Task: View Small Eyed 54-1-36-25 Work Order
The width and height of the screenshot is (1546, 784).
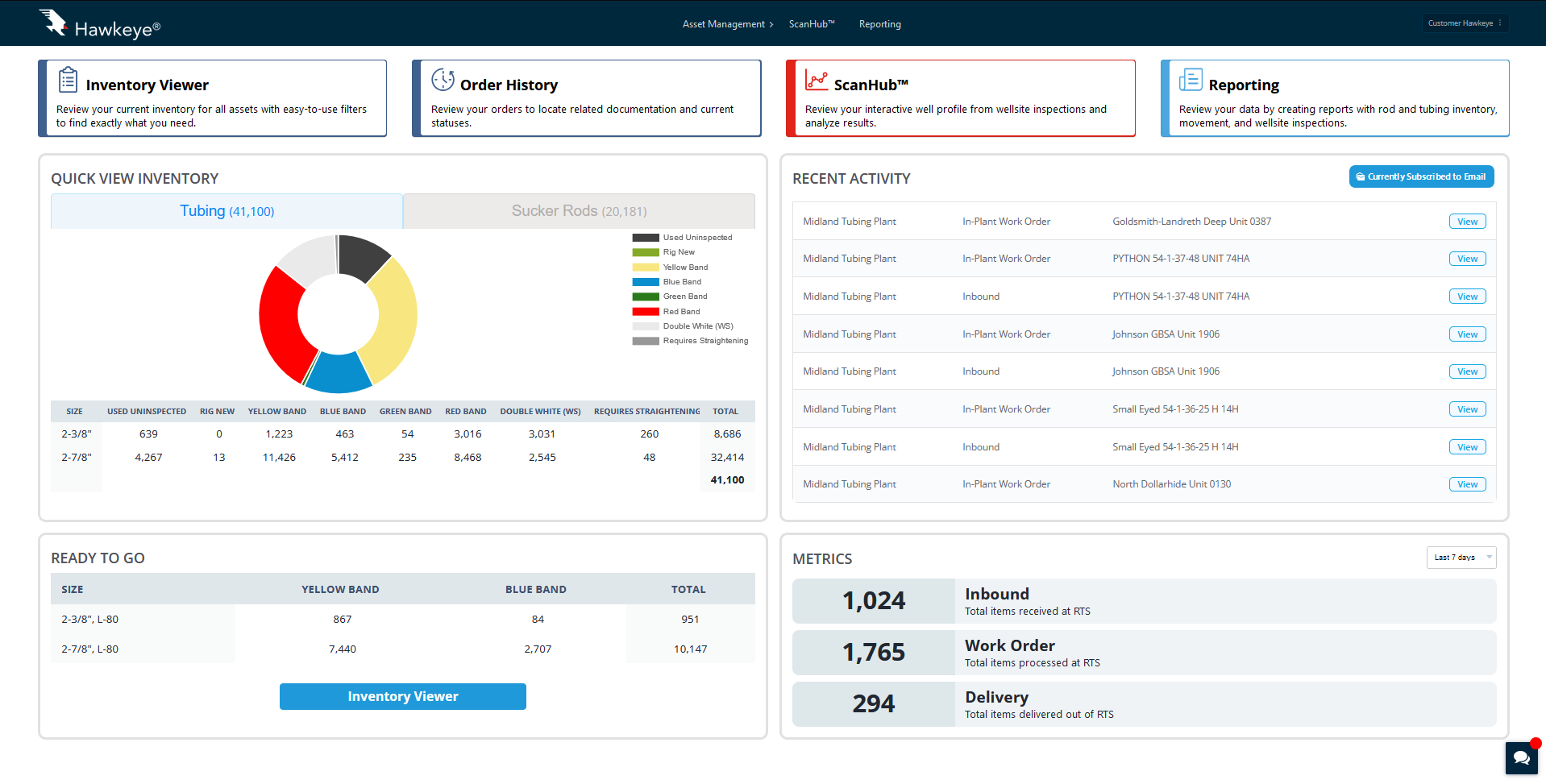Action: (1468, 409)
